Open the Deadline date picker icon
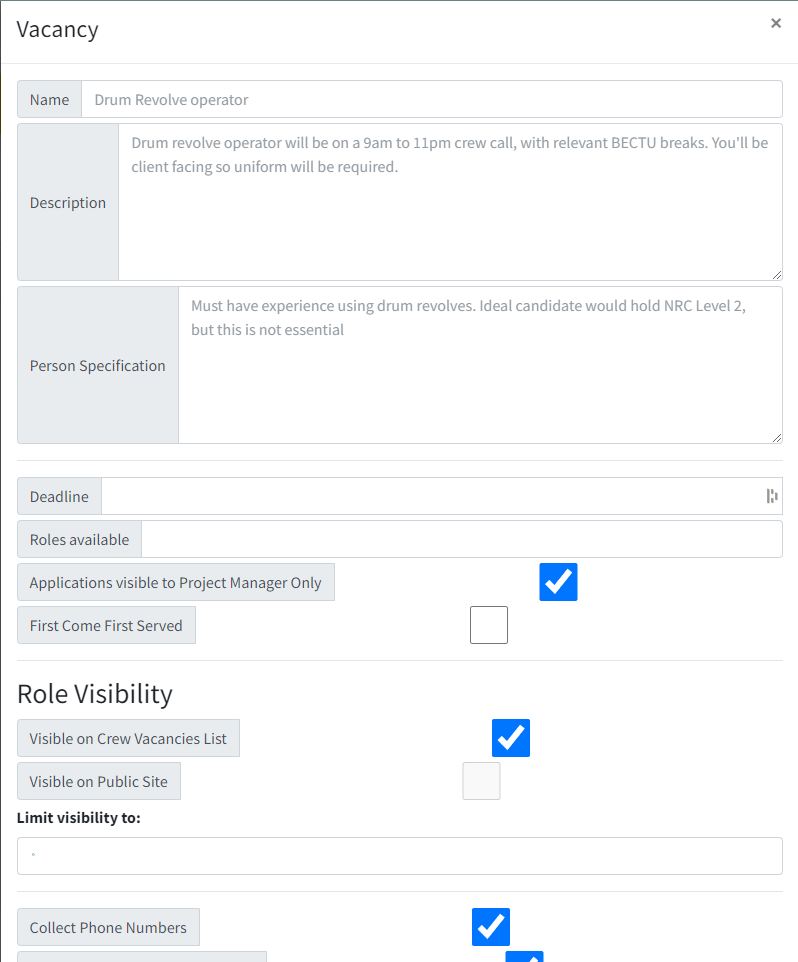Viewport: 798px width, 962px height. point(771,495)
